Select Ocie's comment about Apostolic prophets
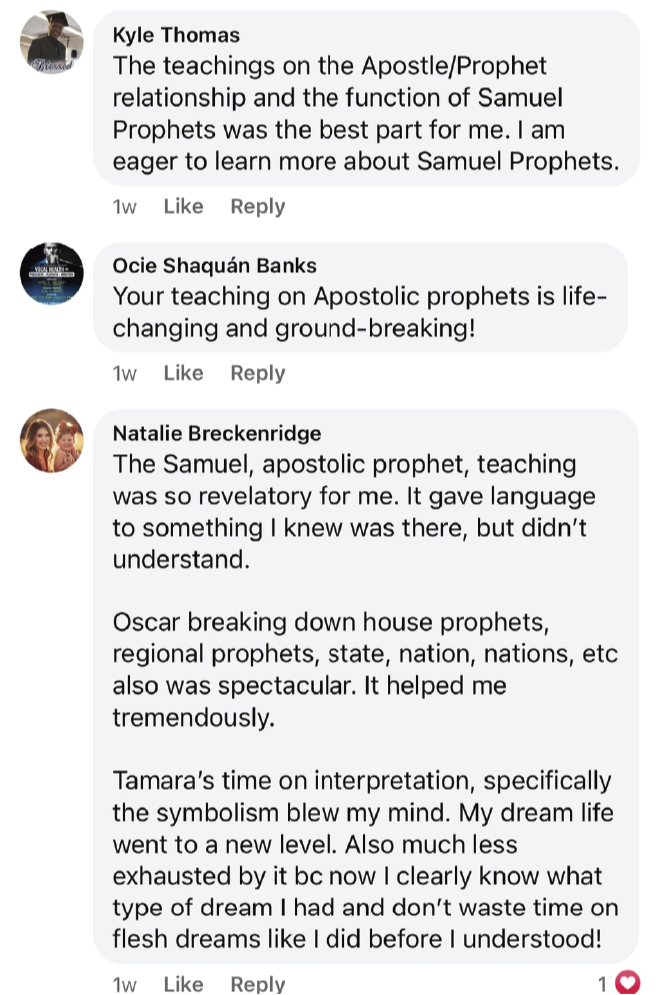660x995 pixels. click(x=360, y=312)
